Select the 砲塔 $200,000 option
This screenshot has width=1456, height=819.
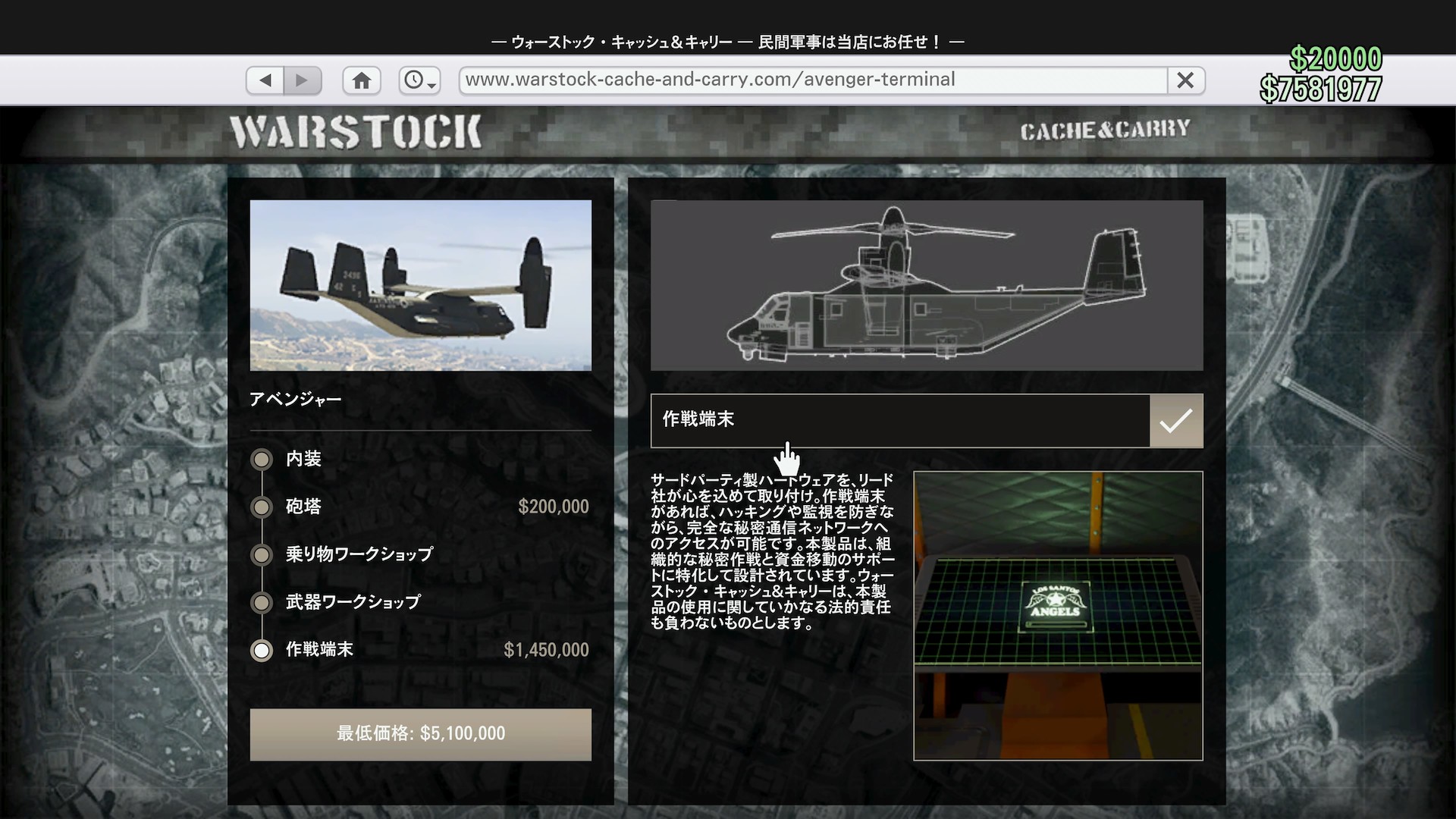(x=262, y=507)
